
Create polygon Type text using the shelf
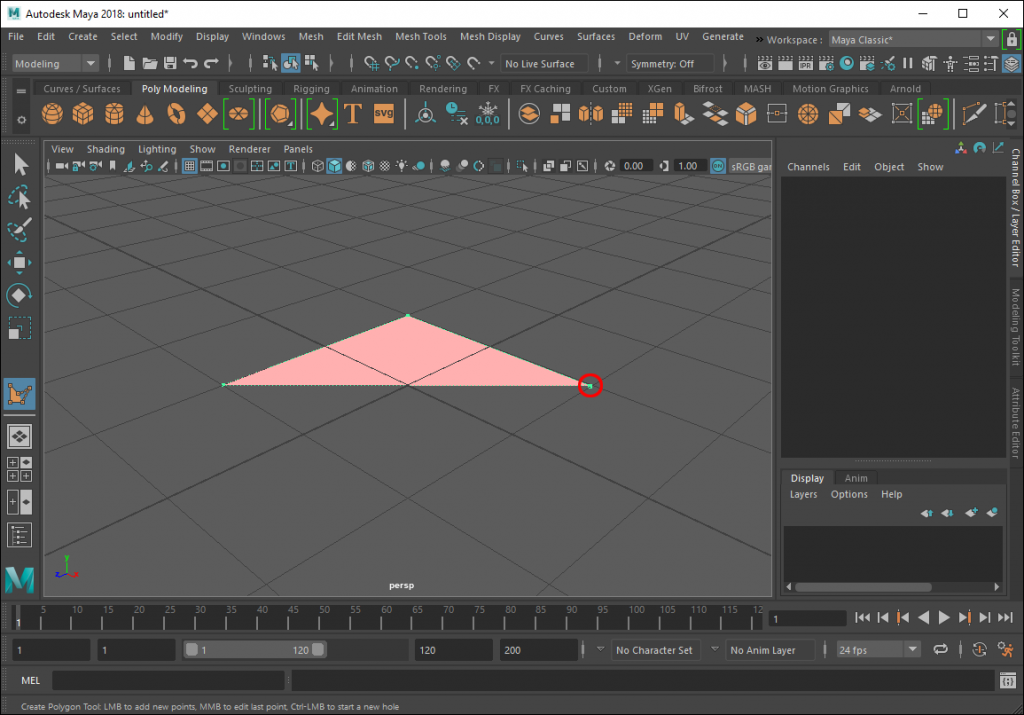pyautogui.click(x=351, y=113)
